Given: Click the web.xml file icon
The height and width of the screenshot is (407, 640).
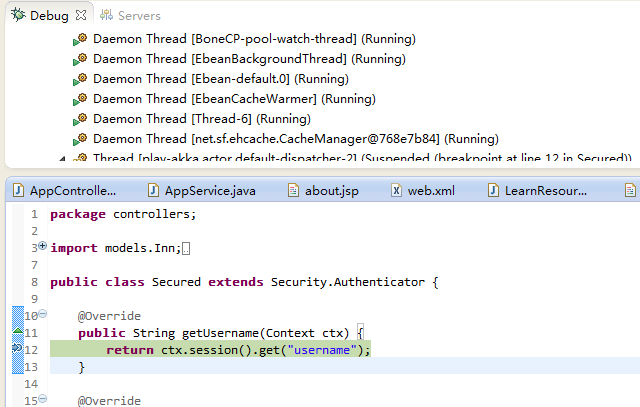Looking at the screenshot, I should click(x=397, y=190).
